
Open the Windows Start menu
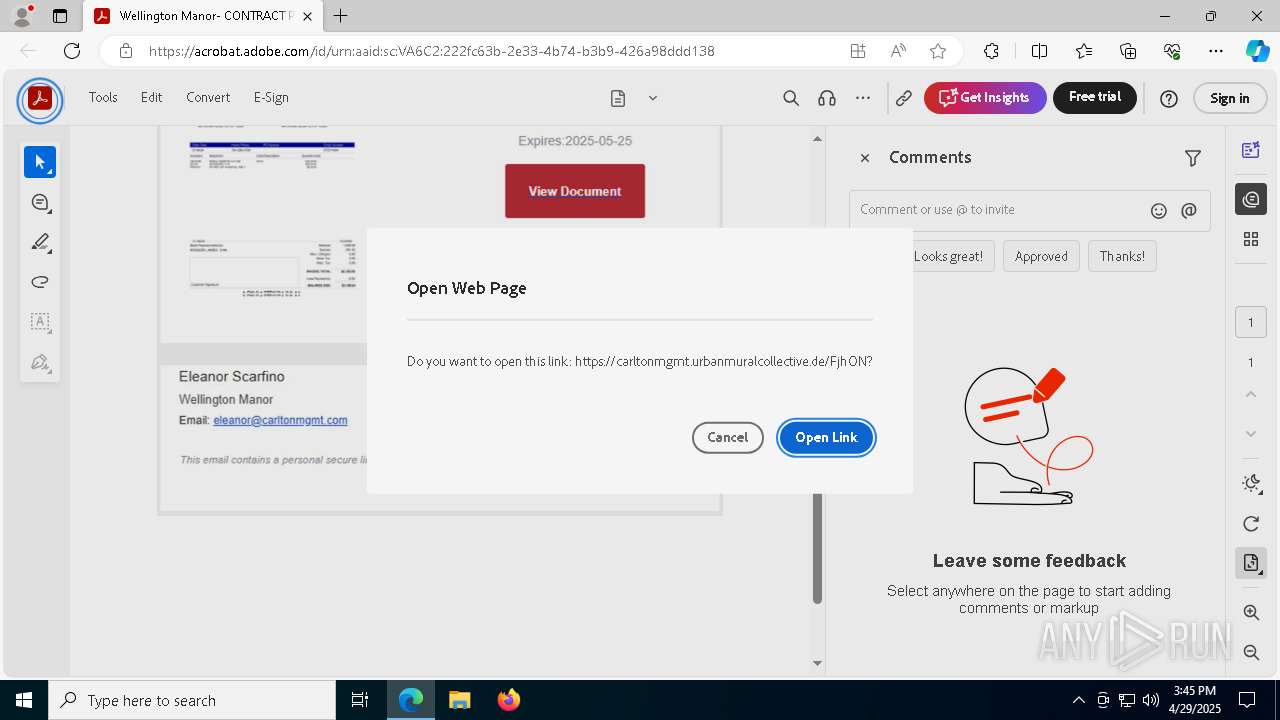[x=24, y=700]
